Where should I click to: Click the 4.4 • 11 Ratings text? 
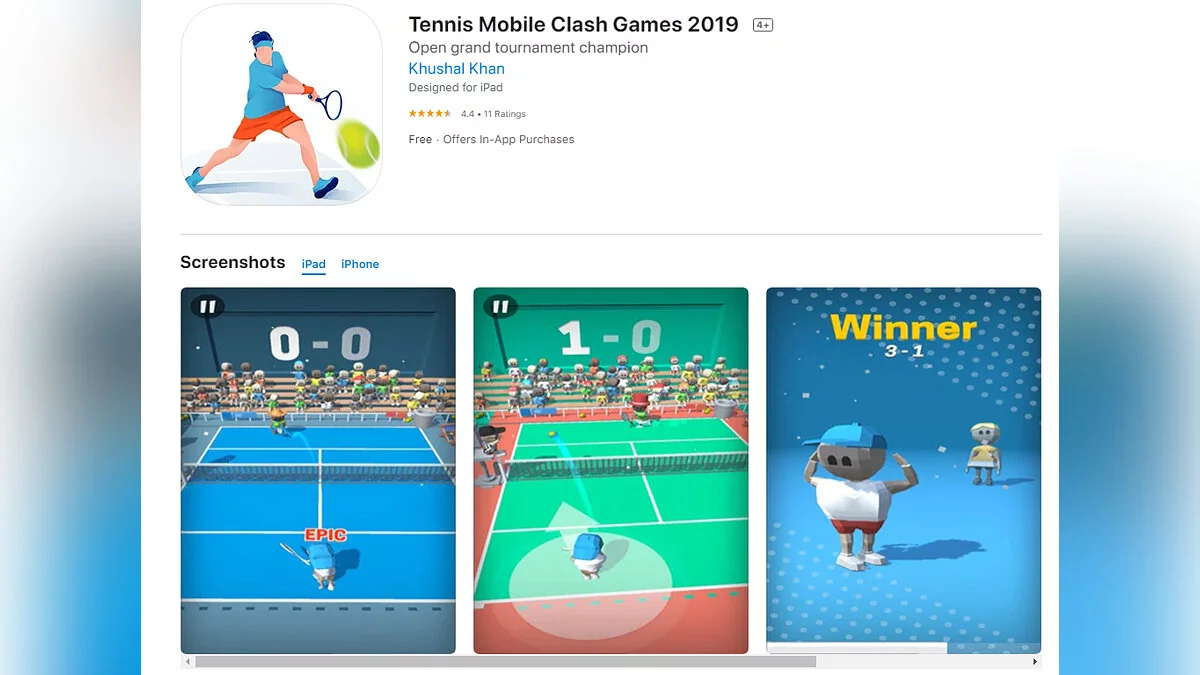[493, 114]
